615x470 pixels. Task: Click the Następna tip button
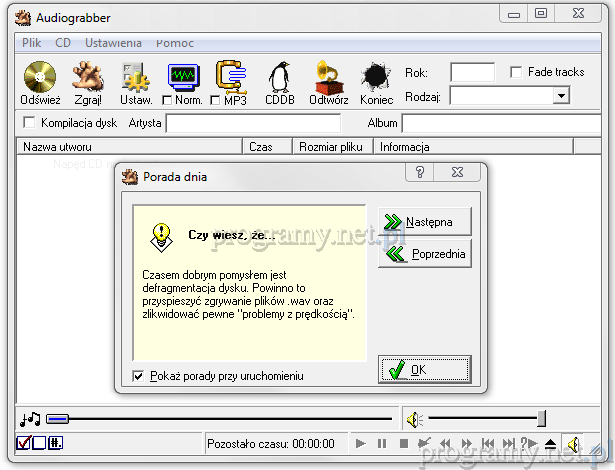pyautogui.click(x=424, y=222)
